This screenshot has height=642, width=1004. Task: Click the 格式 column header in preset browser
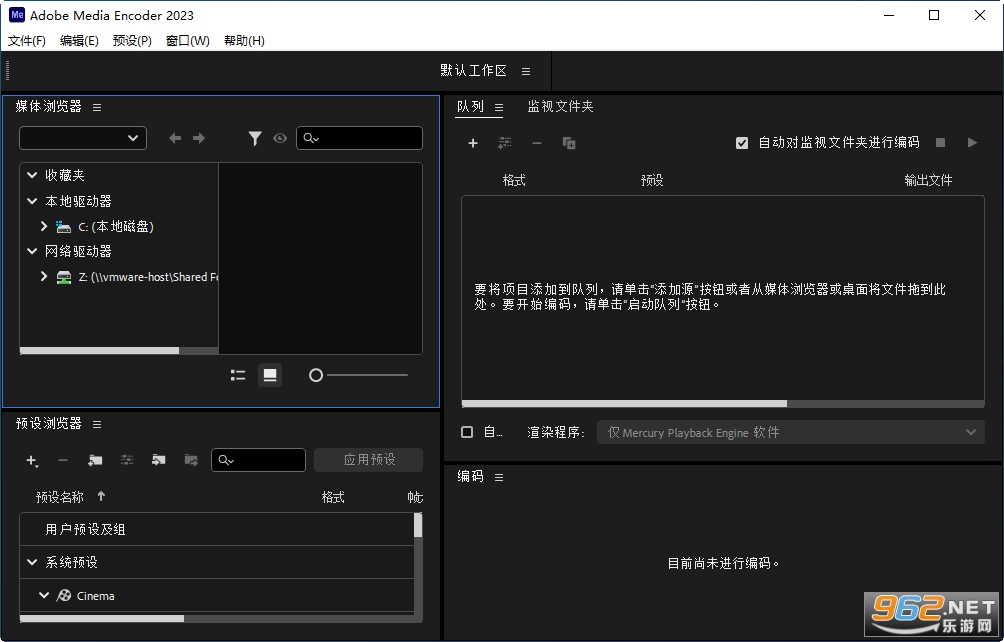point(333,497)
